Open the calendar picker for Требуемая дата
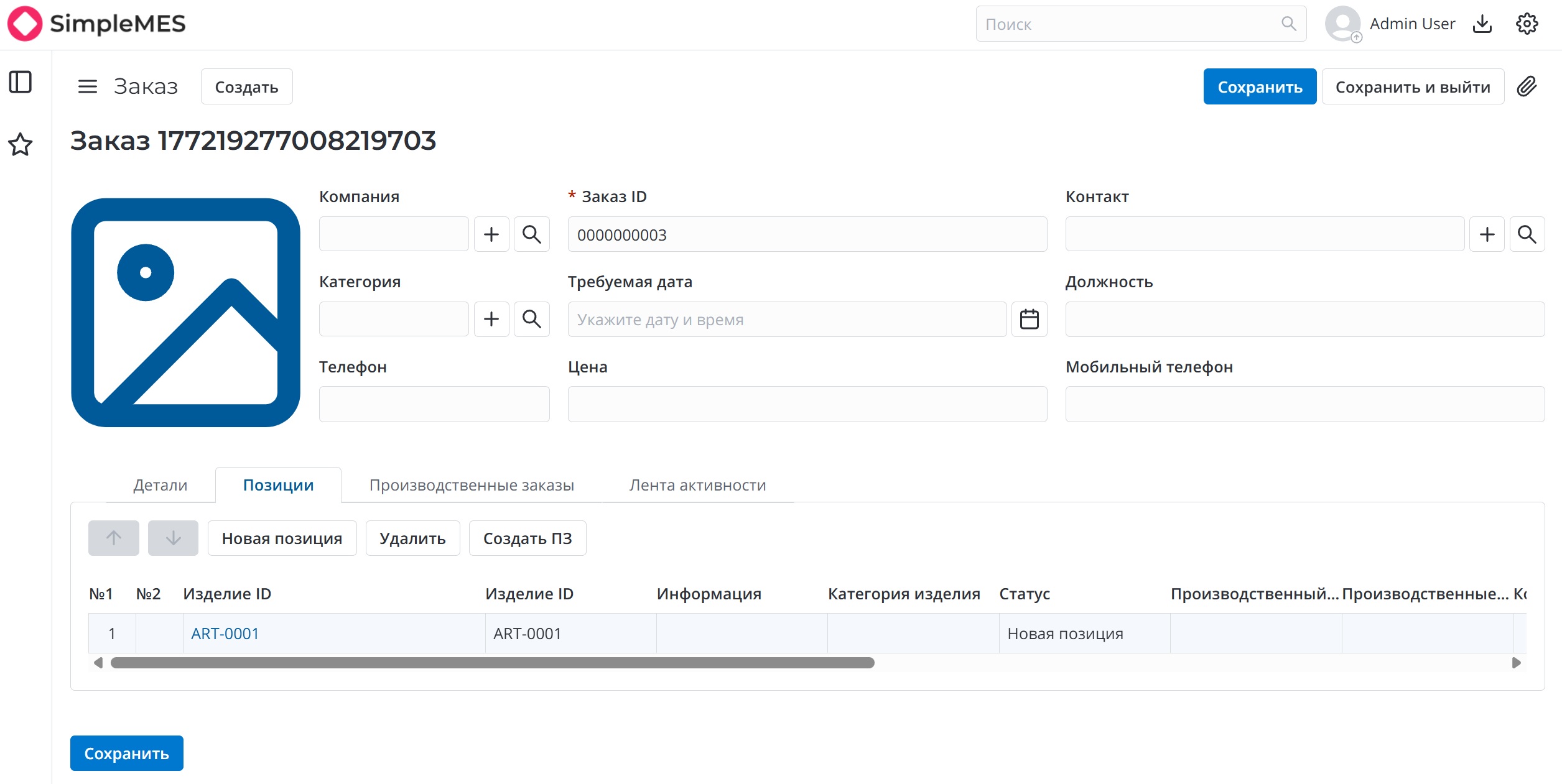Screen dimensions: 1562x784 pyautogui.click(x=1029, y=319)
